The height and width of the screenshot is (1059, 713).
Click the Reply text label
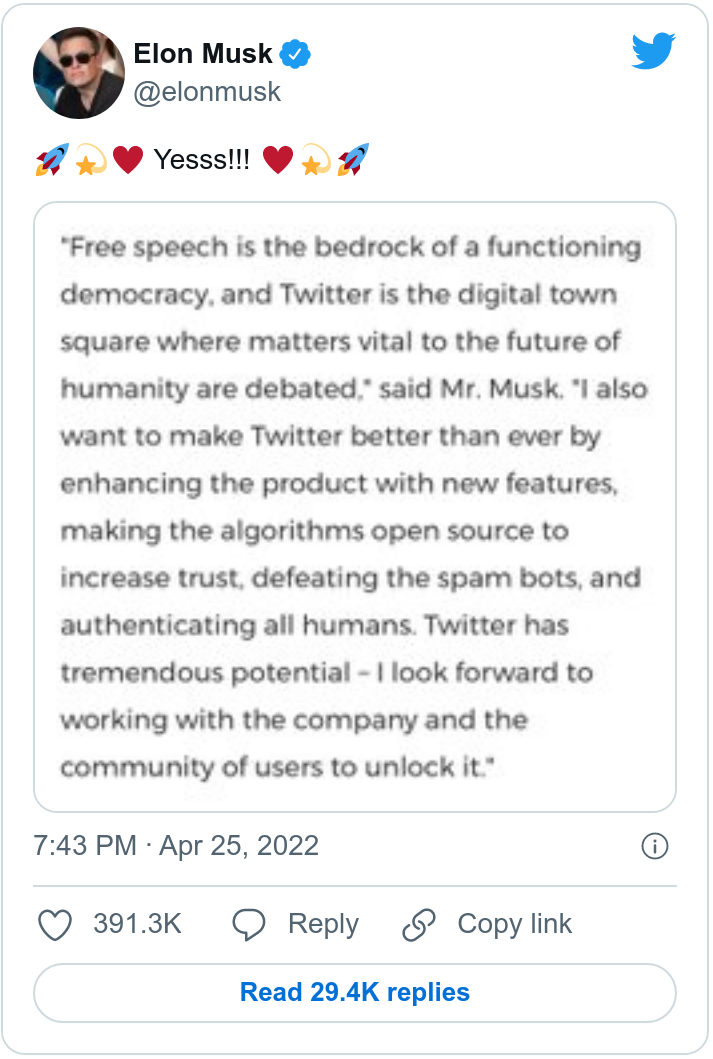[x=323, y=925]
